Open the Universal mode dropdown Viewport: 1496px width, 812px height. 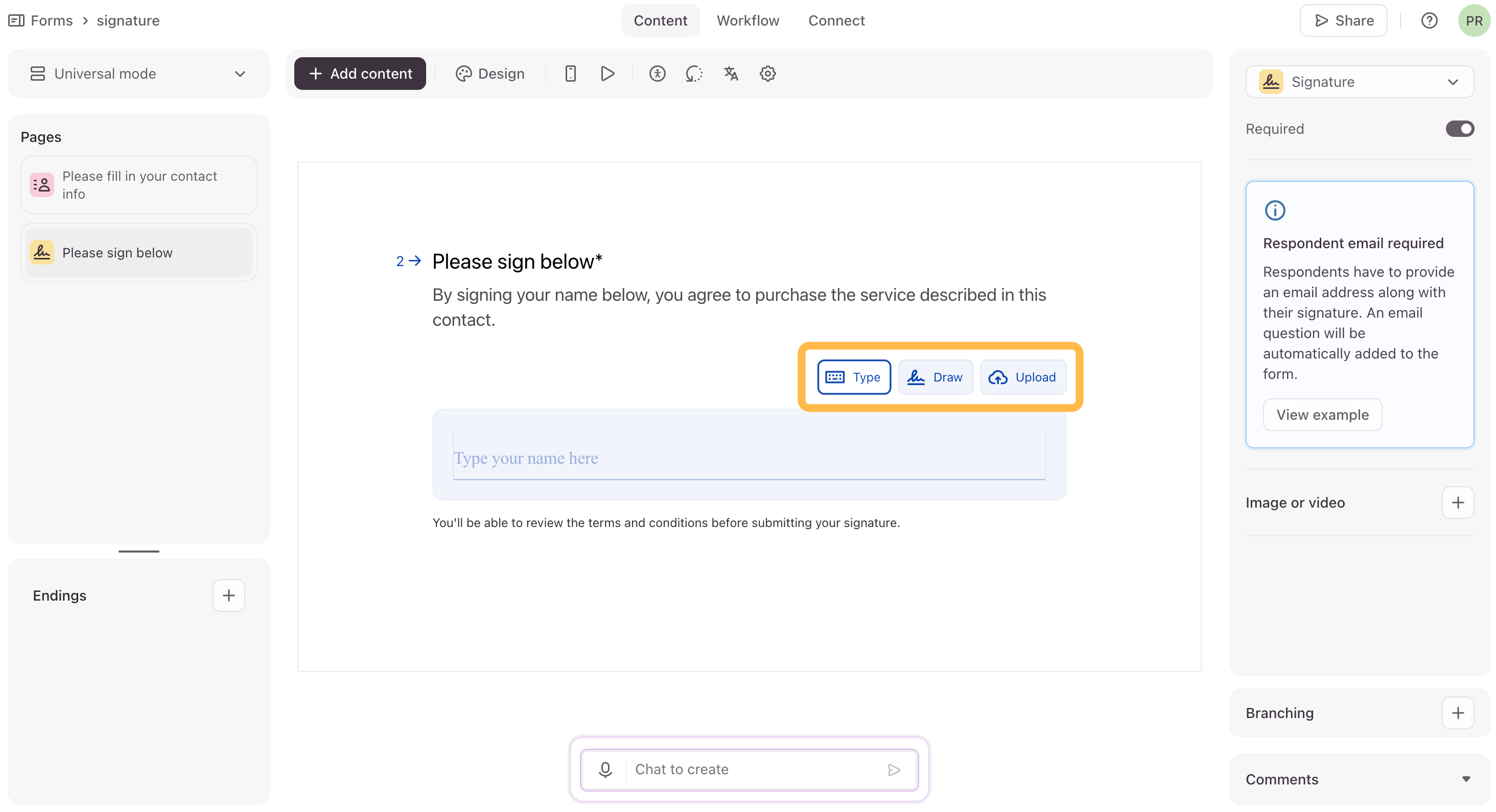point(138,74)
